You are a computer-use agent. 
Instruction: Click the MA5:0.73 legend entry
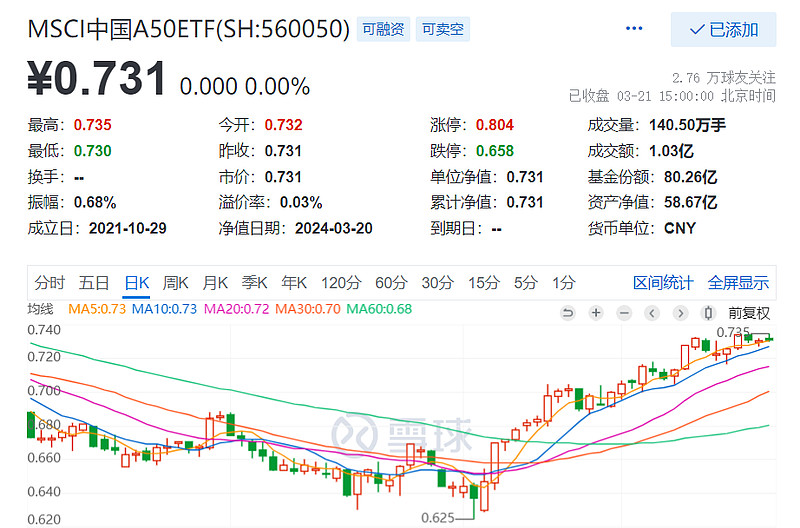96,309
